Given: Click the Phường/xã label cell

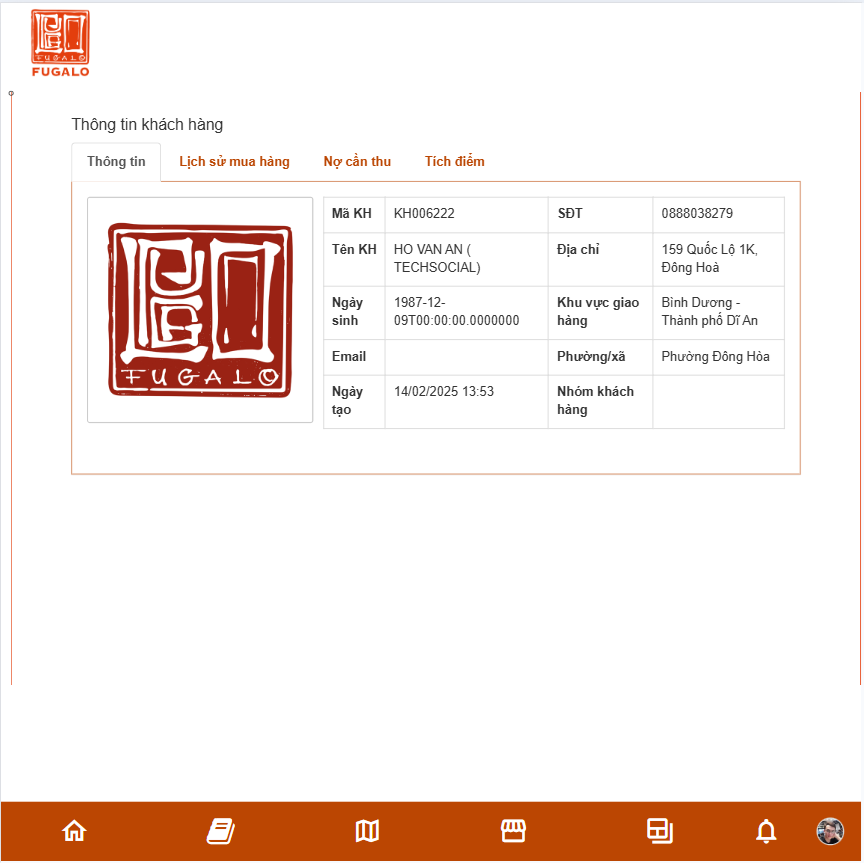Looking at the screenshot, I should 601,357.
